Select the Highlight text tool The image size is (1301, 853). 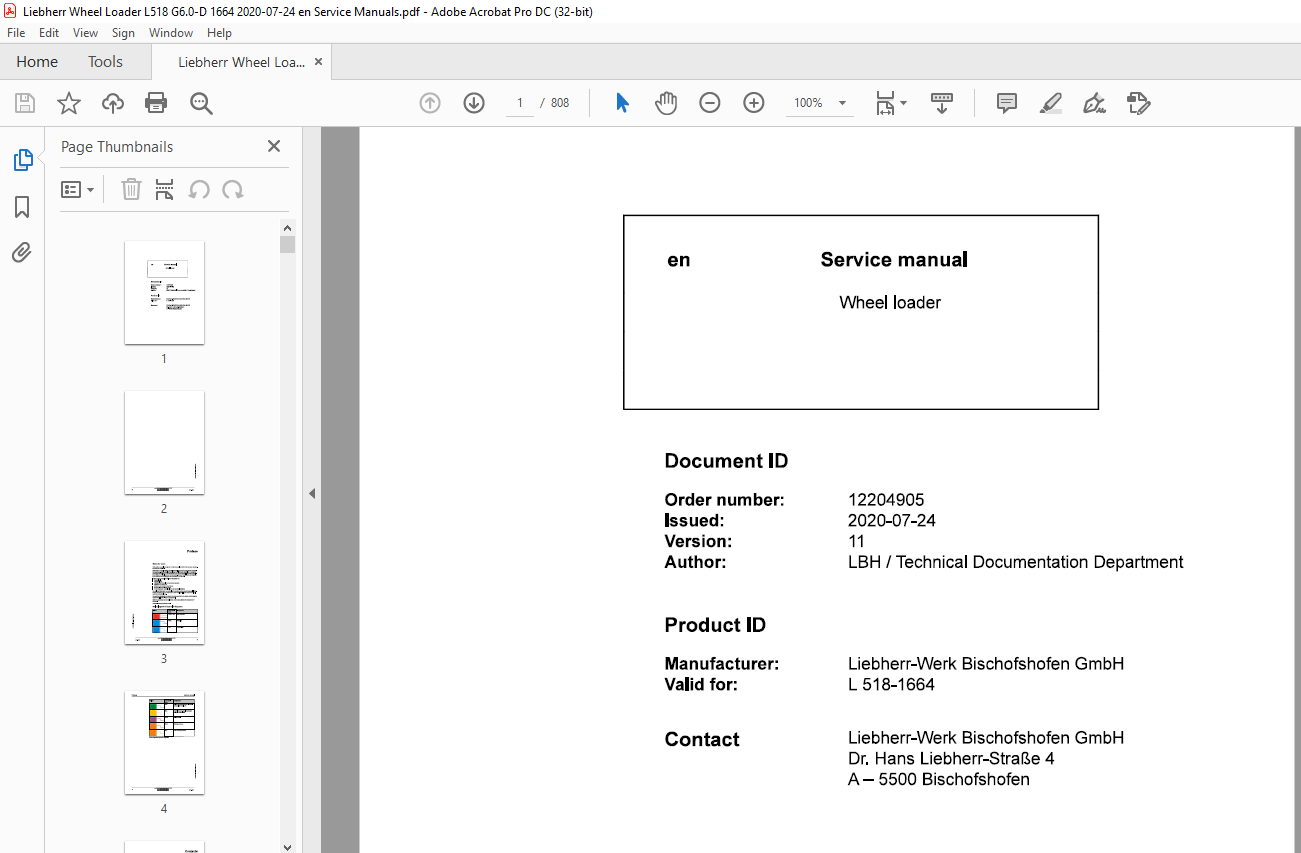pos(1051,103)
